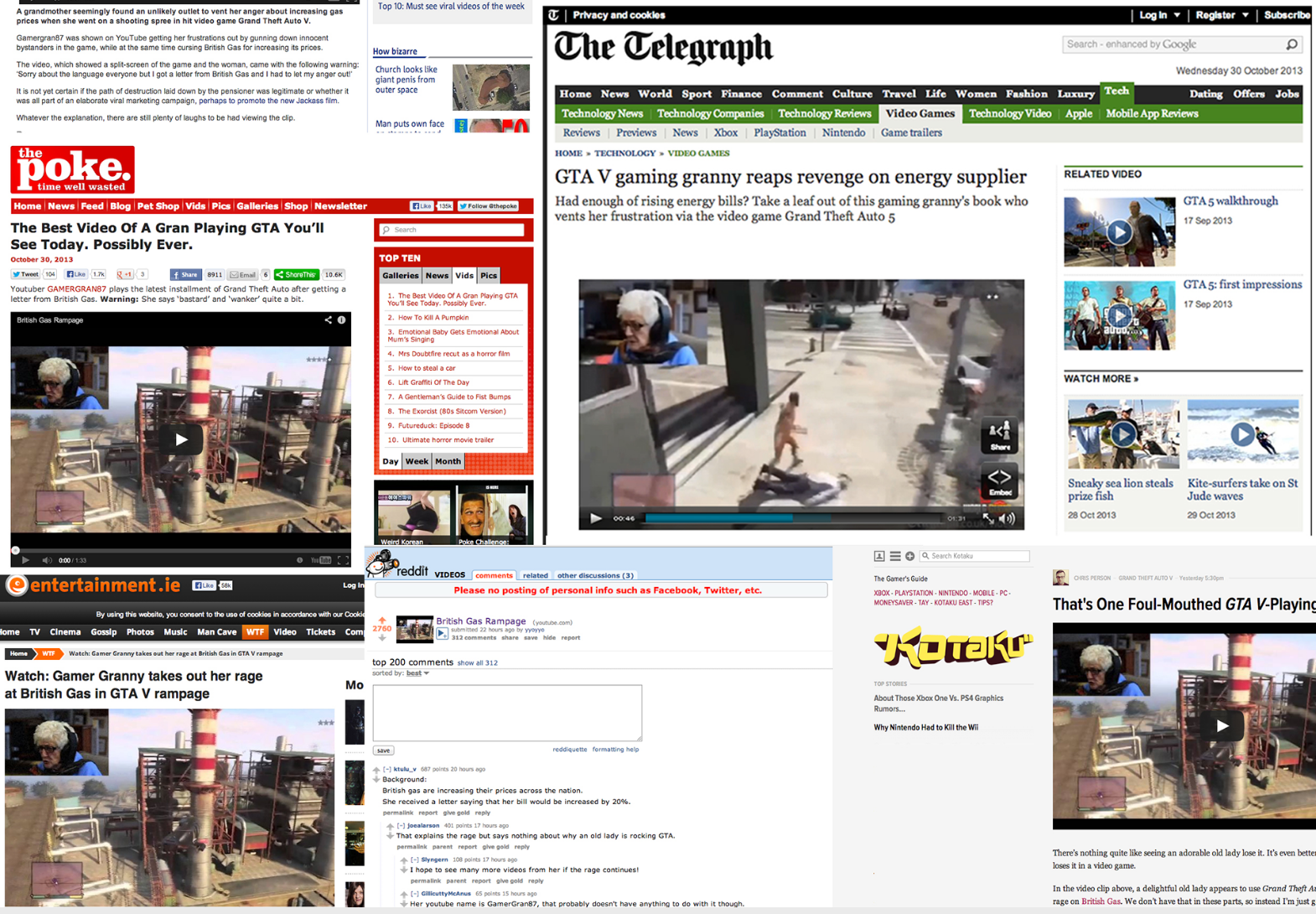1316x914 pixels.
Task: Select reddit 'other discussions (3)' tab
Action: [595, 575]
